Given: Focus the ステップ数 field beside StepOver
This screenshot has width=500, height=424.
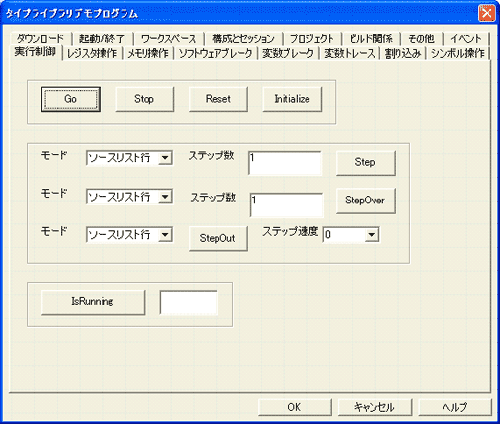Looking at the screenshot, I should [x=287, y=205].
